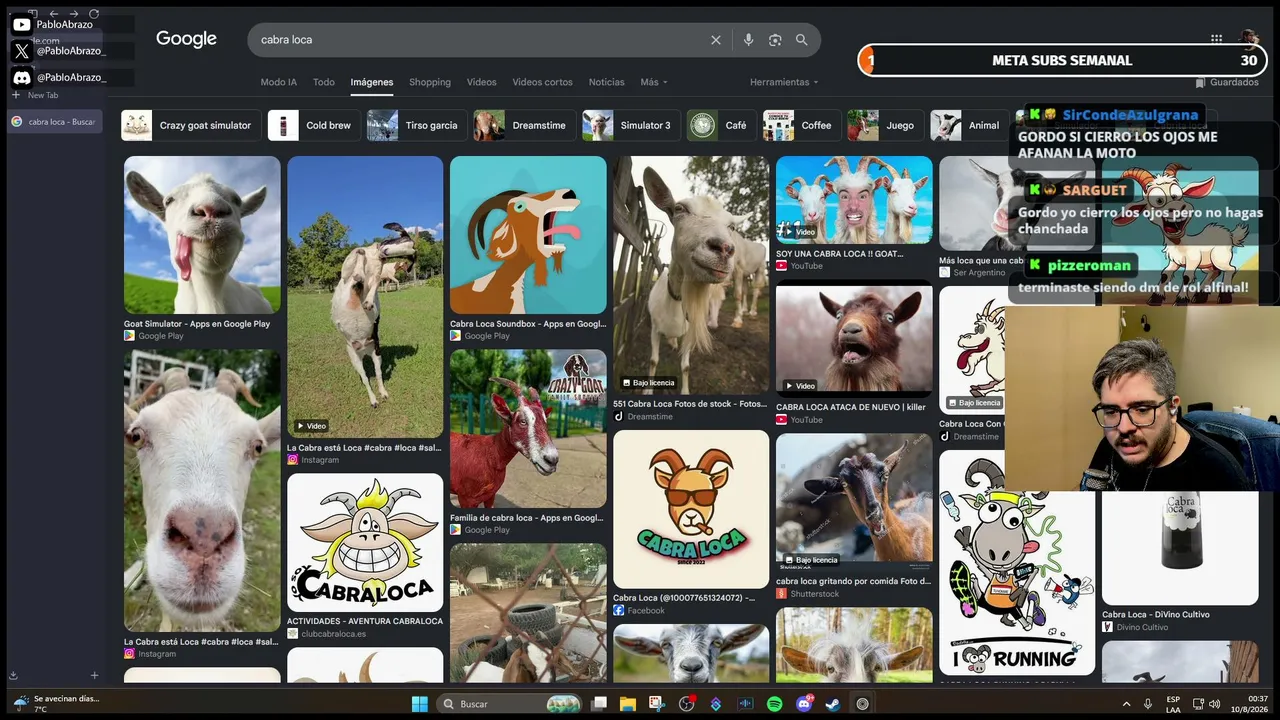Filter by the Juego chip

885,125
